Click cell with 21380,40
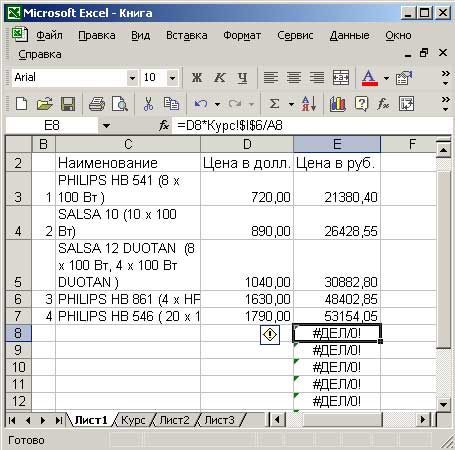Viewport: 455px width, 450px height. coord(337,189)
